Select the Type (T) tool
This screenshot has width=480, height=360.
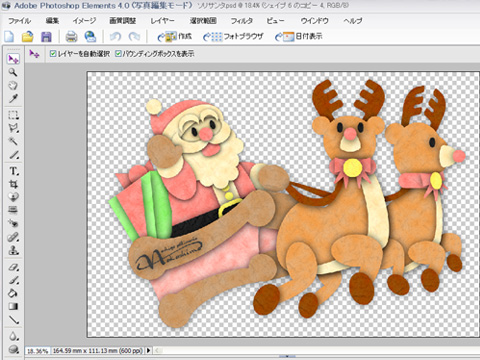13,171
